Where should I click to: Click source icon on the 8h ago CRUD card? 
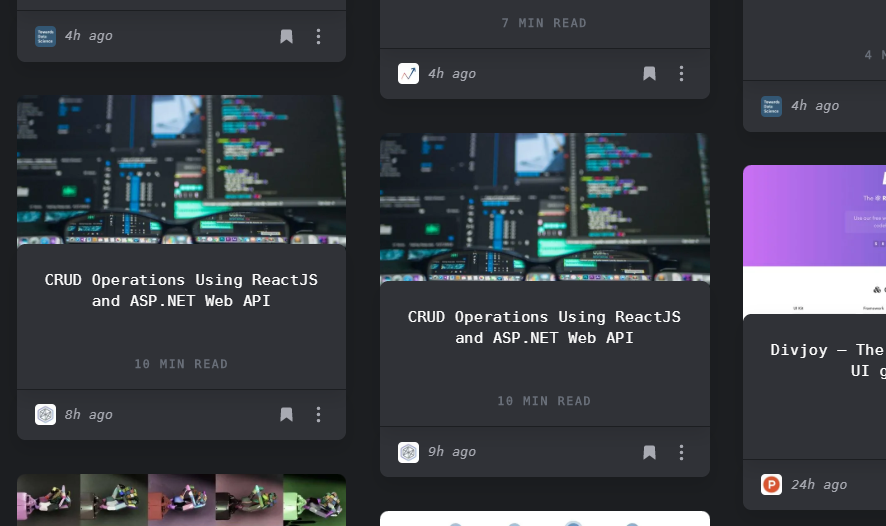pos(45,415)
